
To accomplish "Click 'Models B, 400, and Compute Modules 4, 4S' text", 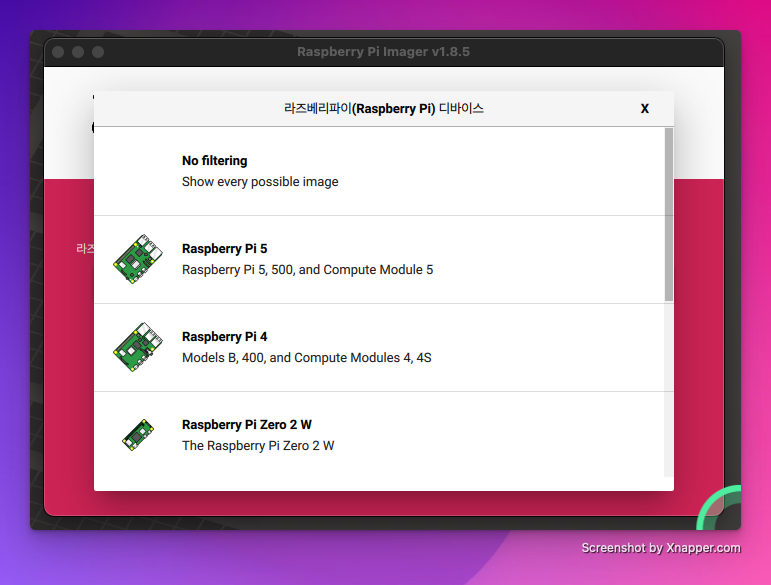I will (x=307, y=358).
